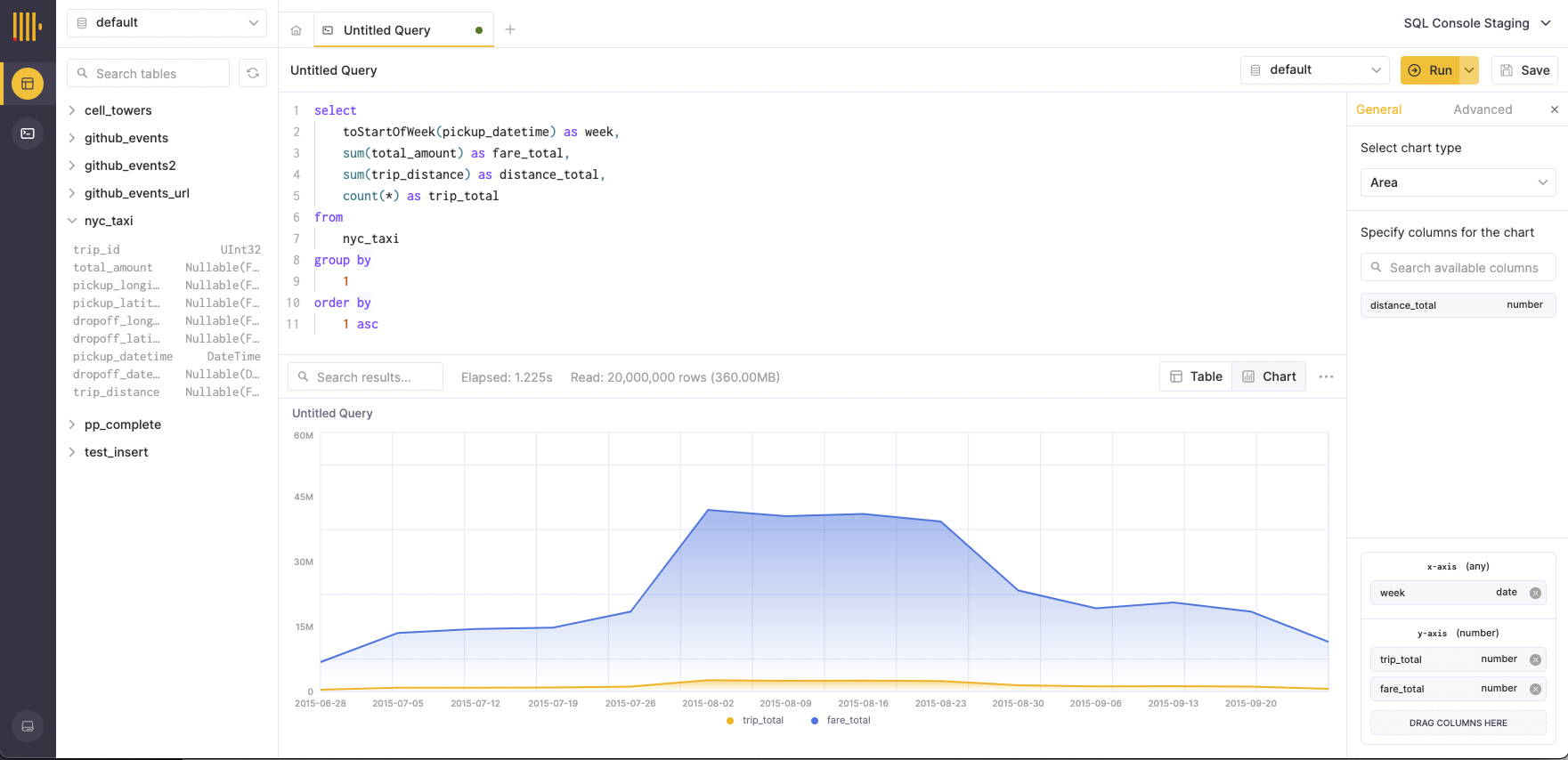Open the results more options menu
The width and height of the screenshot is (1568, 760).
[1326, 376]
